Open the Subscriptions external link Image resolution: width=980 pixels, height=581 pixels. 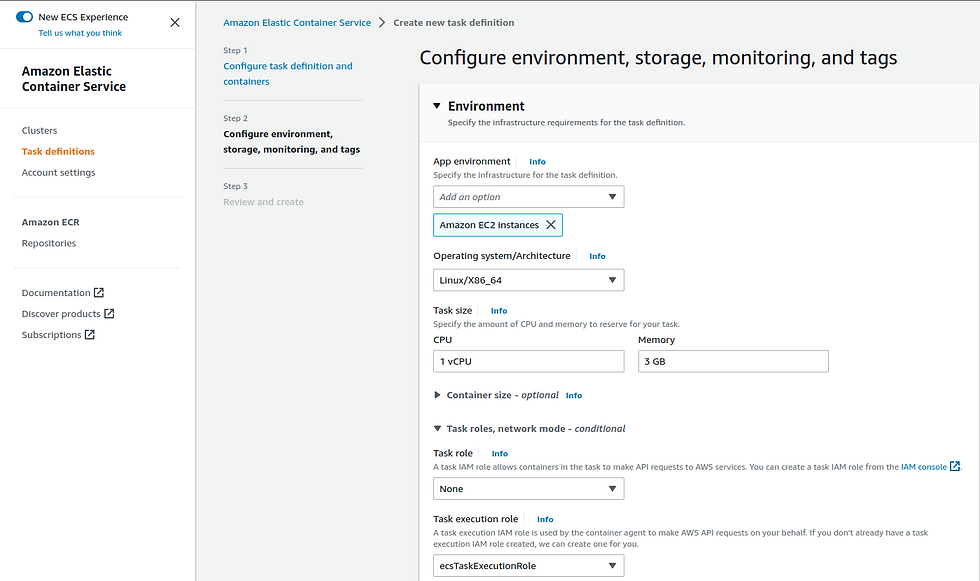tap(58, 335)
